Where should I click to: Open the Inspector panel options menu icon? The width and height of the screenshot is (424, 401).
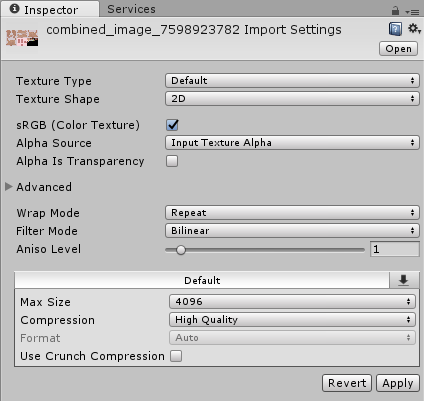(412, 12)
